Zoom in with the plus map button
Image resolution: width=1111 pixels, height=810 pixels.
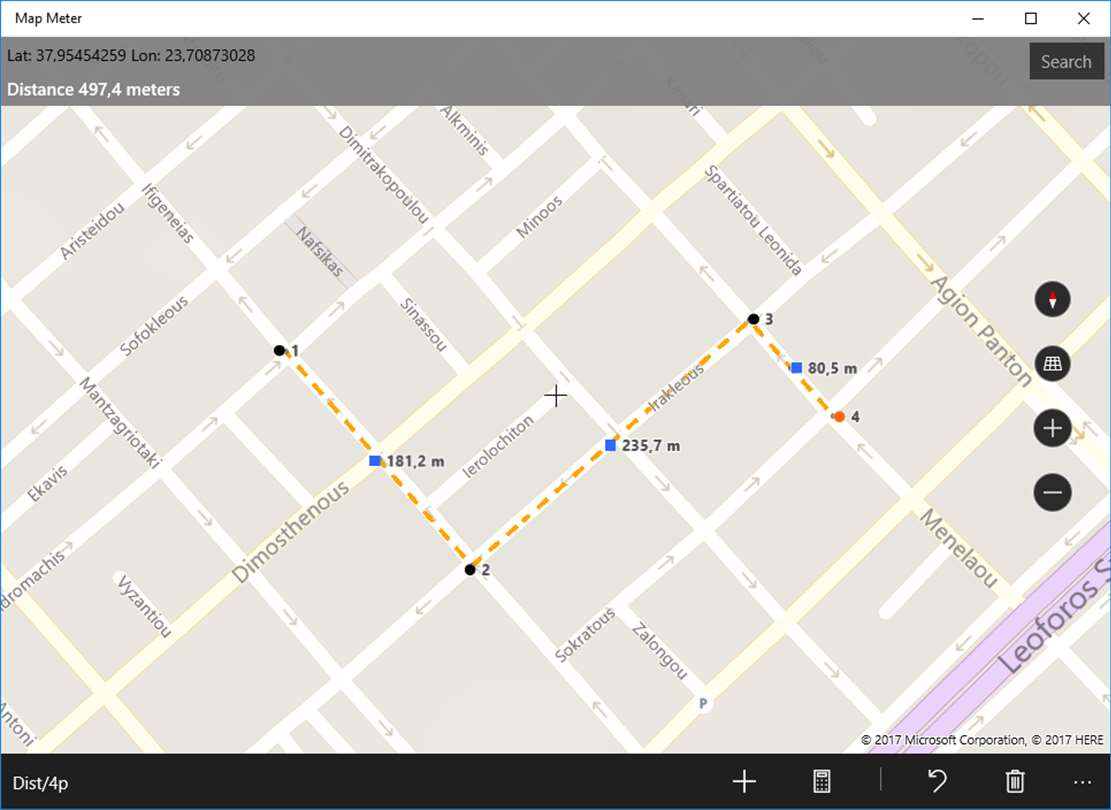coord(1052,428)
